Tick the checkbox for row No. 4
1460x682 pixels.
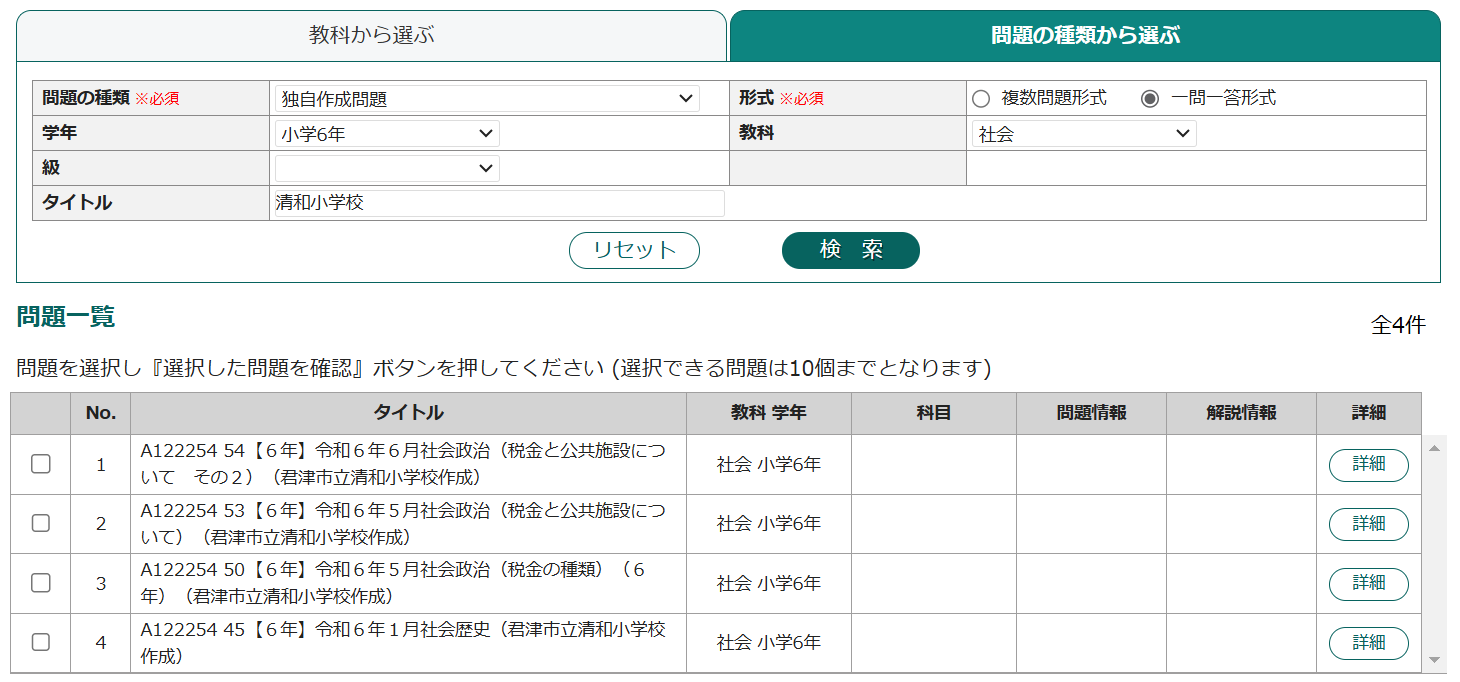point(41,642)
